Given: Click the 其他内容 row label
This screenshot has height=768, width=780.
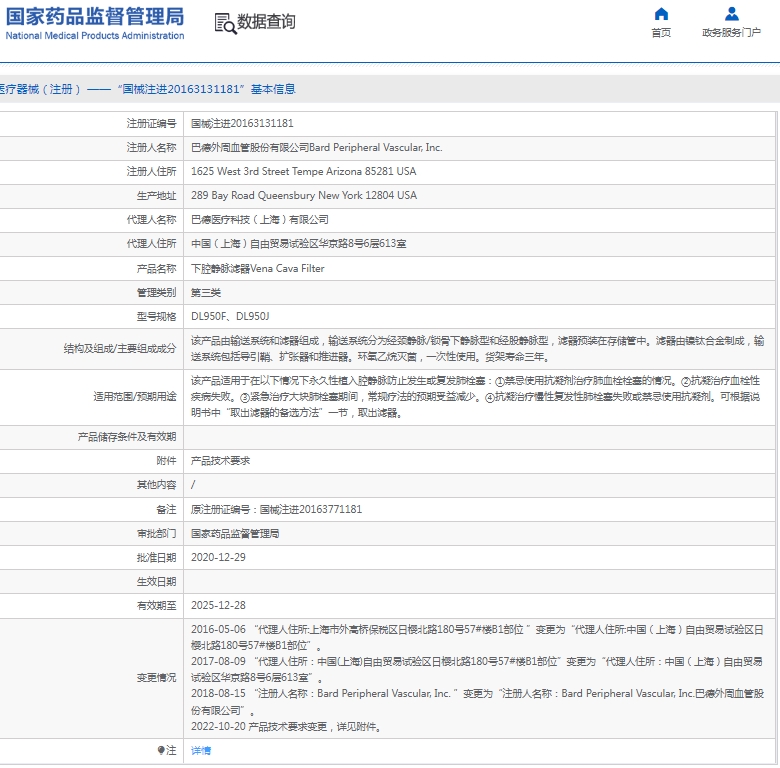Looking at the screenshot, I should (156, 485).
